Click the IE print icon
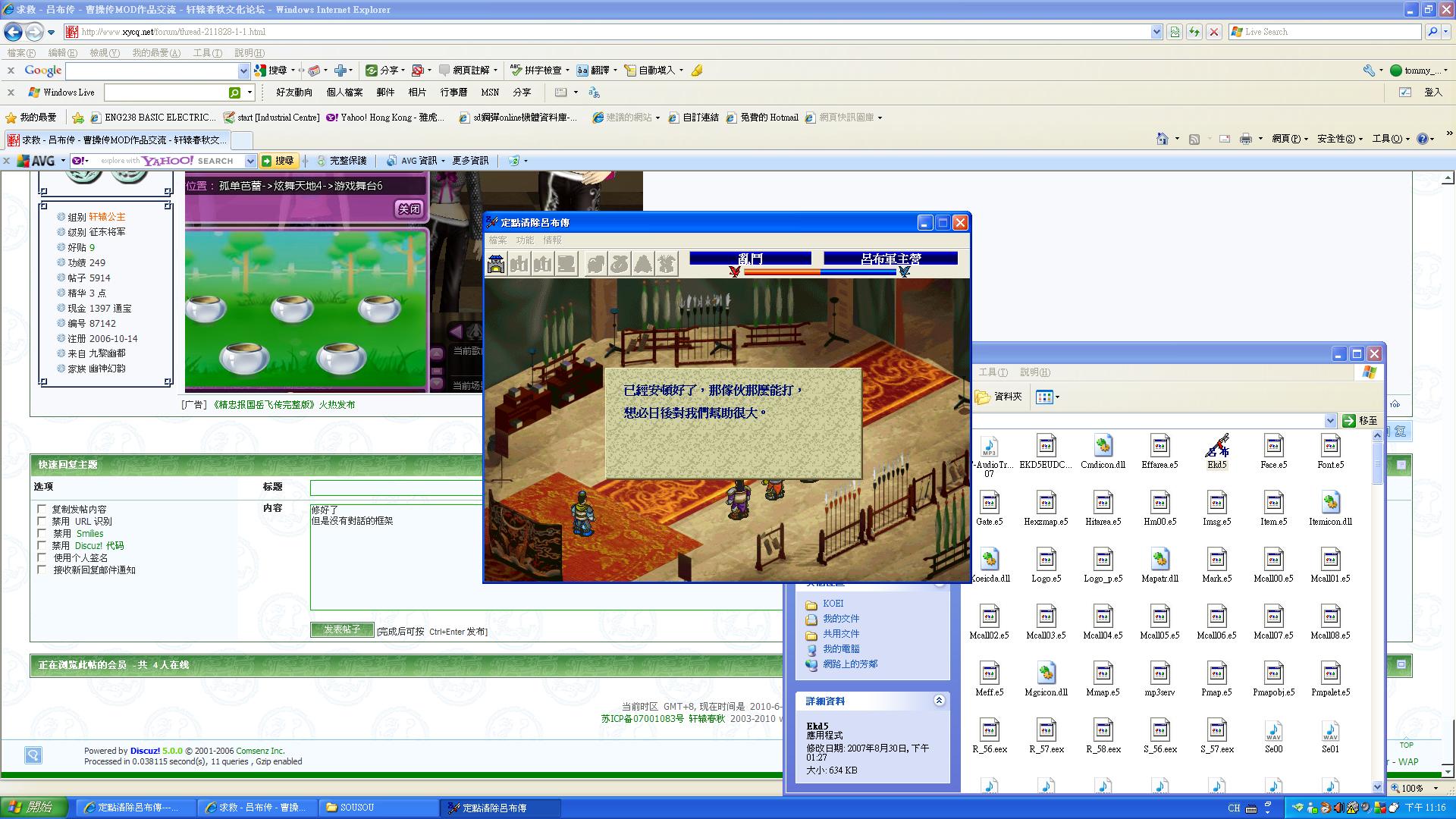 [x=1245, y=139]
